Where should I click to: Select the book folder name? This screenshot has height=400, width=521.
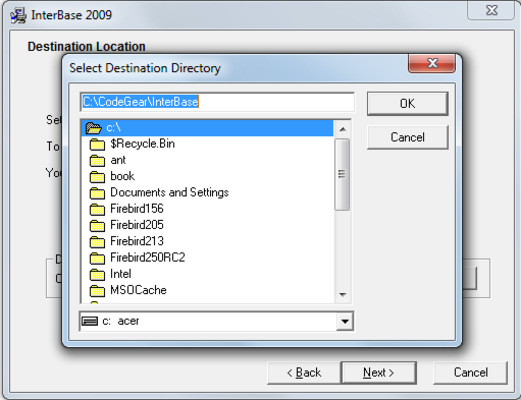pos(122,176)
